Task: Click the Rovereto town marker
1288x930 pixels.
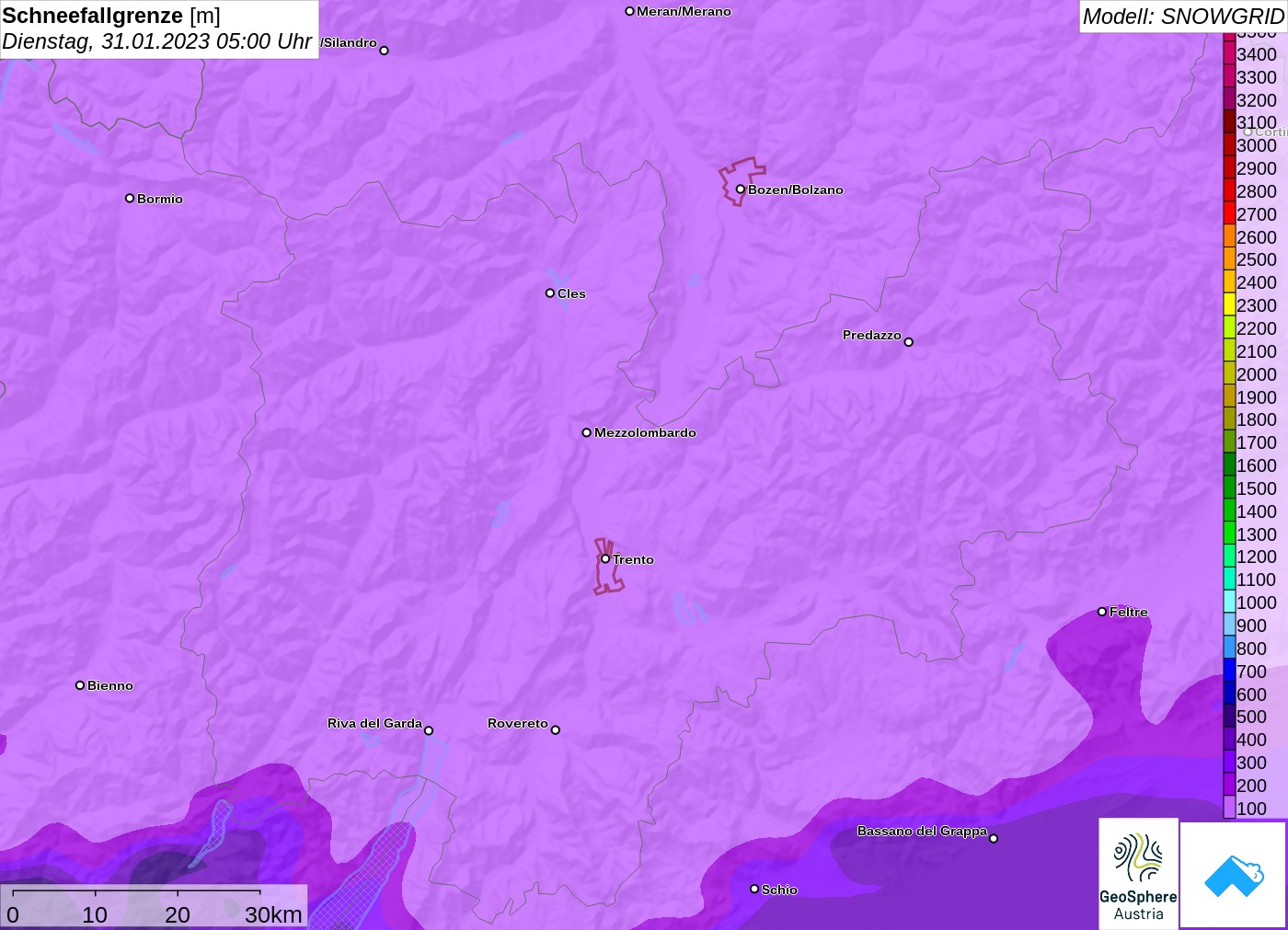Action: [x=555, y=730]
